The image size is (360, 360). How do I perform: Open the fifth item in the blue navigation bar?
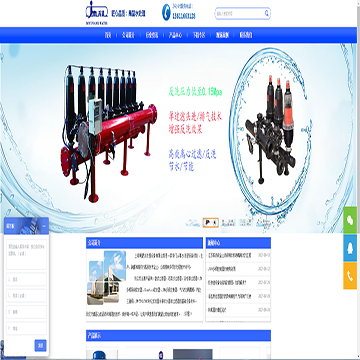click(x=199, y=35)
